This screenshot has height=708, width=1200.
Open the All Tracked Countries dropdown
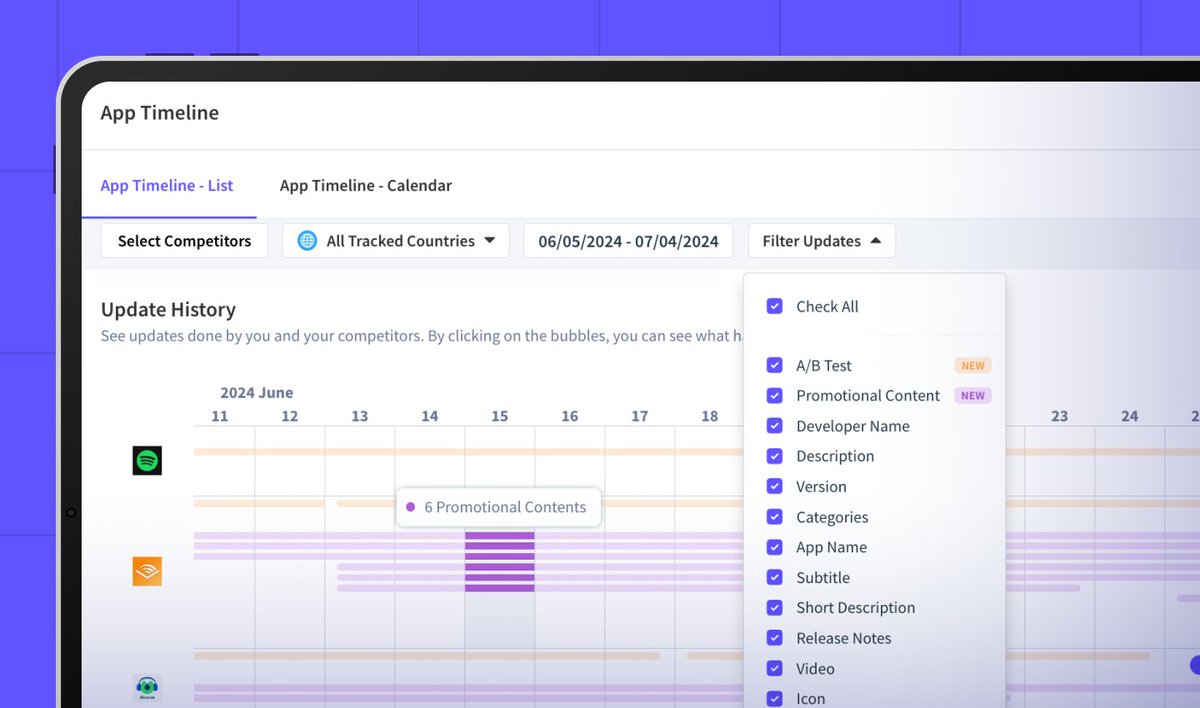[395, 240]
